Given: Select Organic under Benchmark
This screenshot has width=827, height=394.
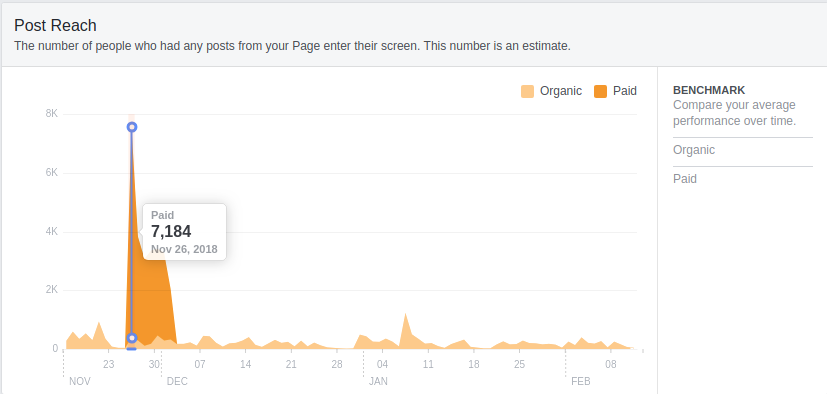Looking at the screenshot, I should [743, 150].
